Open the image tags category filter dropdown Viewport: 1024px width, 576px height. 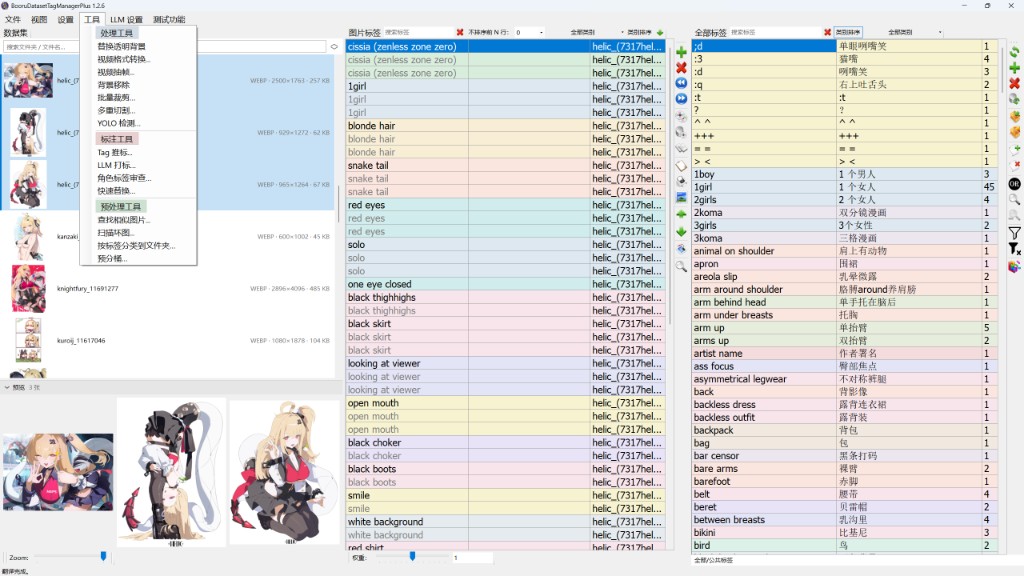pos(597,32)
